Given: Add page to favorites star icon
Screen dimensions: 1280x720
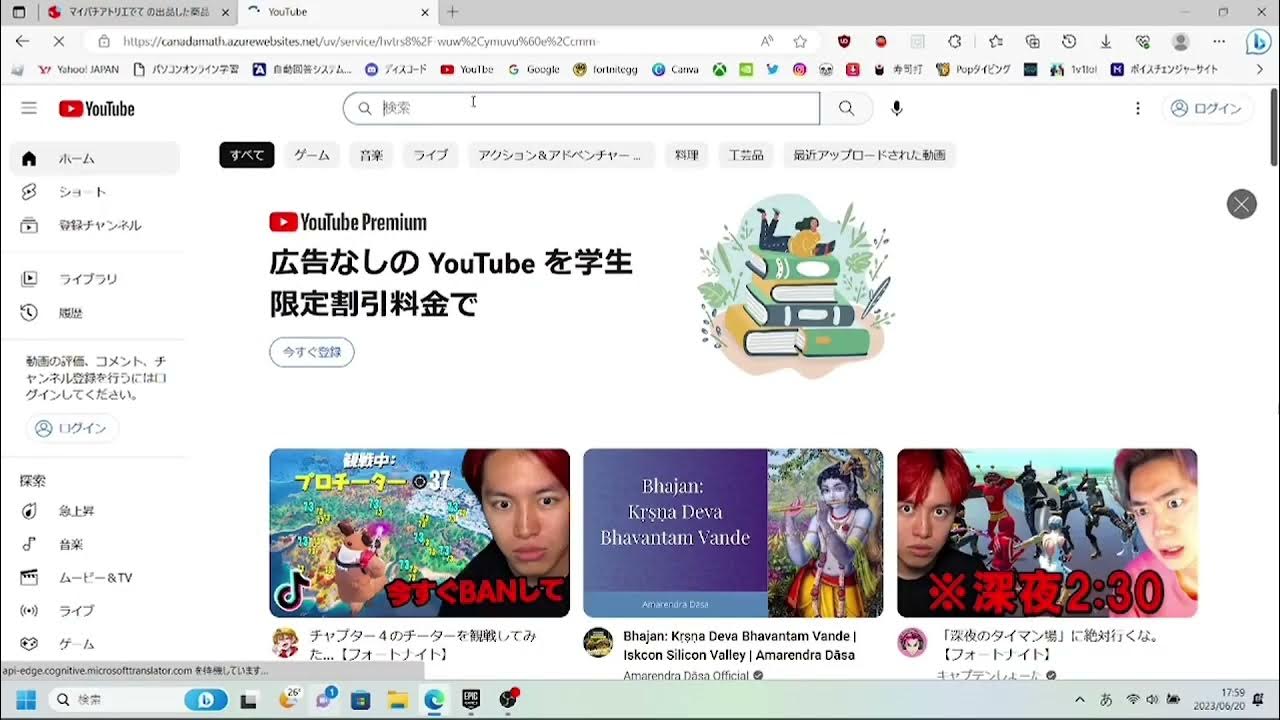Looking at the screenshot, I should (800, 41).
